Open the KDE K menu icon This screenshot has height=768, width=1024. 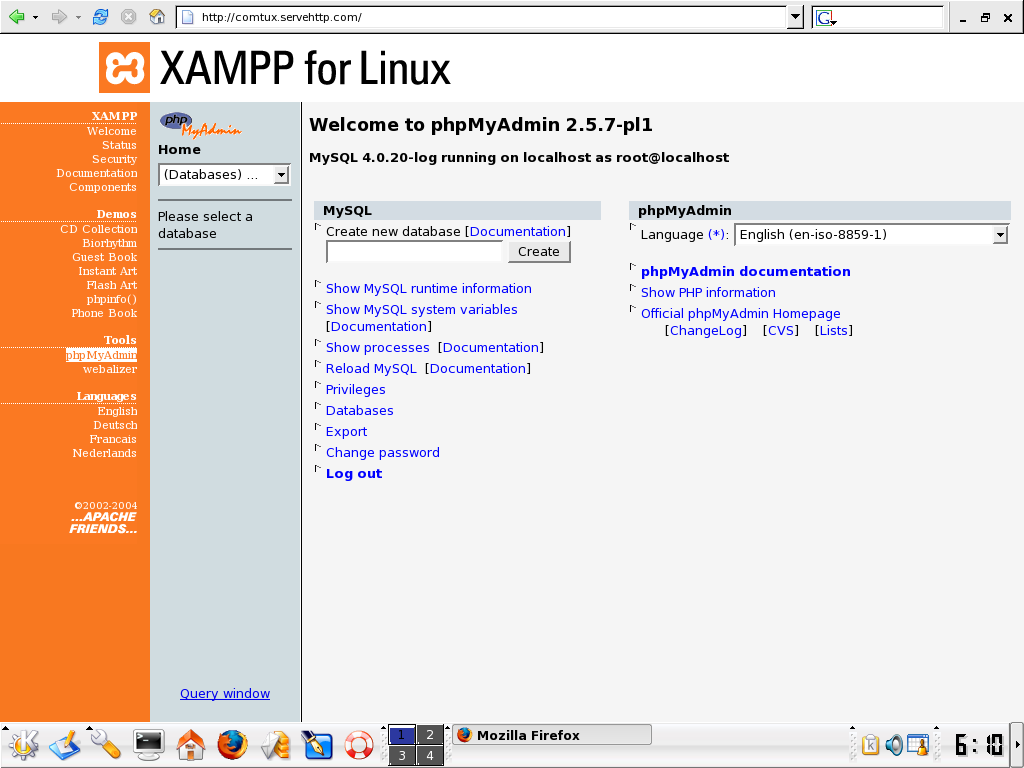(23, 744)
